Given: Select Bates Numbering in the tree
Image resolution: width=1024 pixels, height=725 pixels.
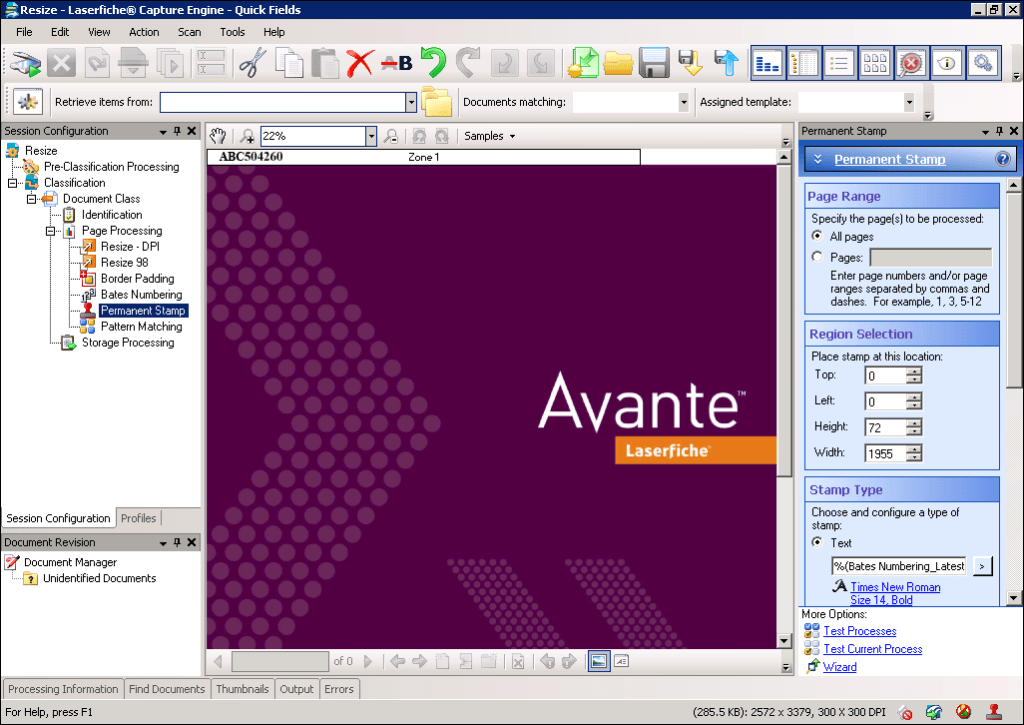Looking at the screenshot, I should 141,295.
